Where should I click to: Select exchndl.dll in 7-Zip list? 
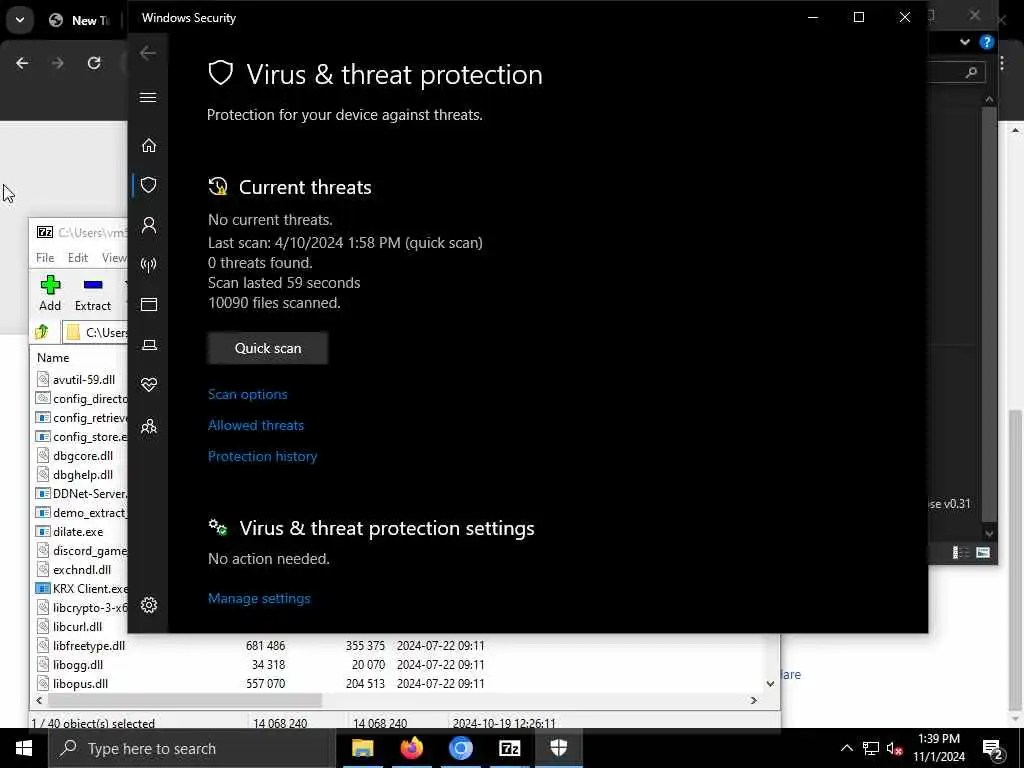tap(82, 569)
